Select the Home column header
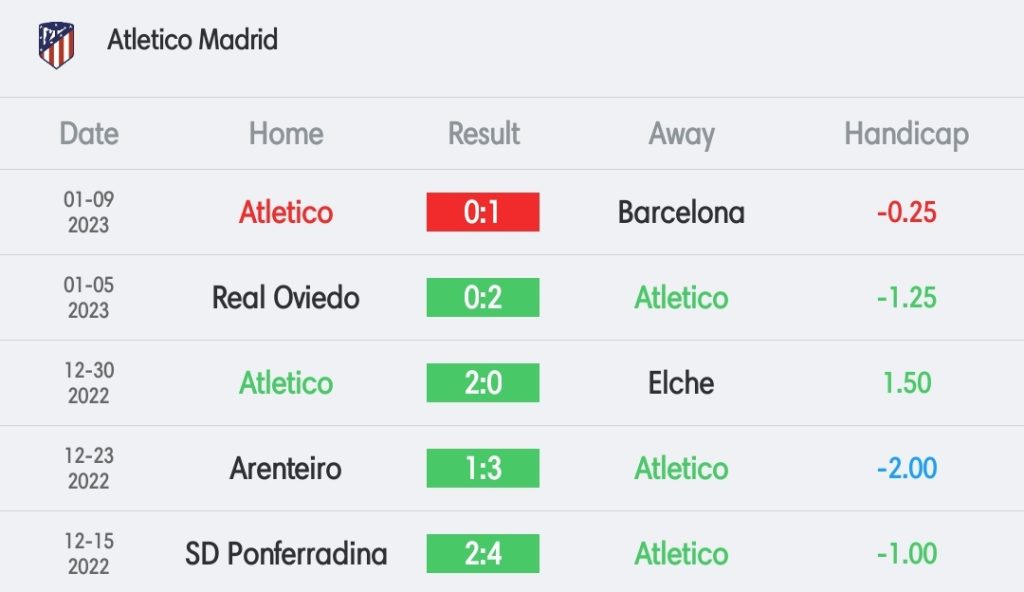The width and height of the screenshot is (1024, 592). click(x=286, y=133)
